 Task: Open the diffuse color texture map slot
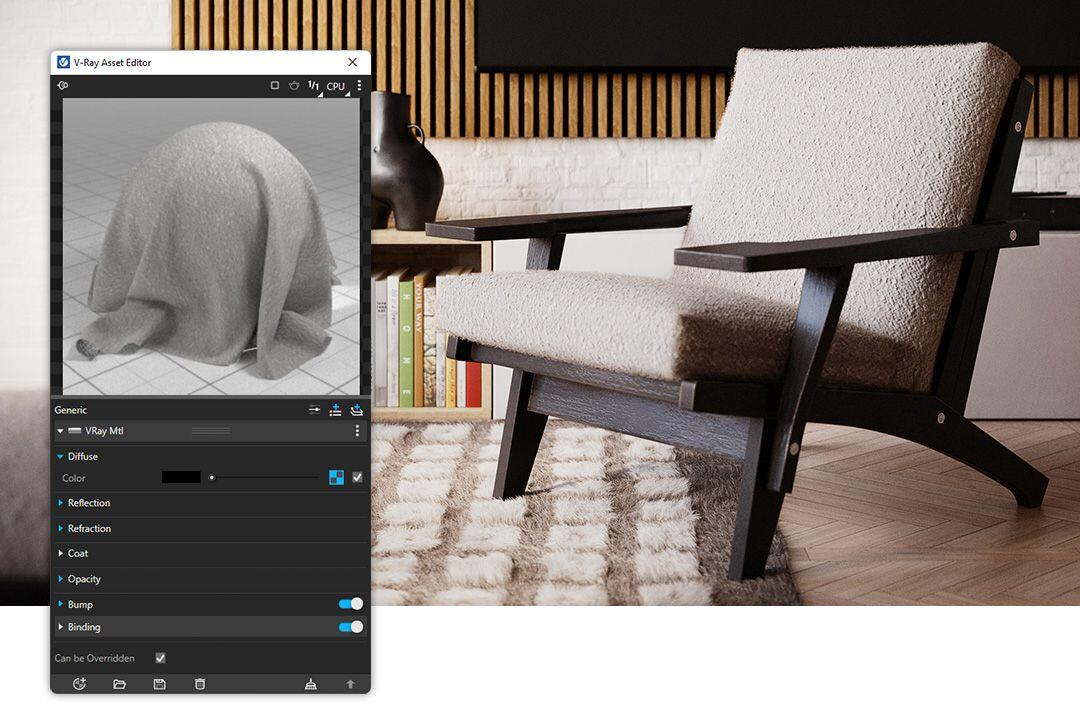tap(336, 478)
